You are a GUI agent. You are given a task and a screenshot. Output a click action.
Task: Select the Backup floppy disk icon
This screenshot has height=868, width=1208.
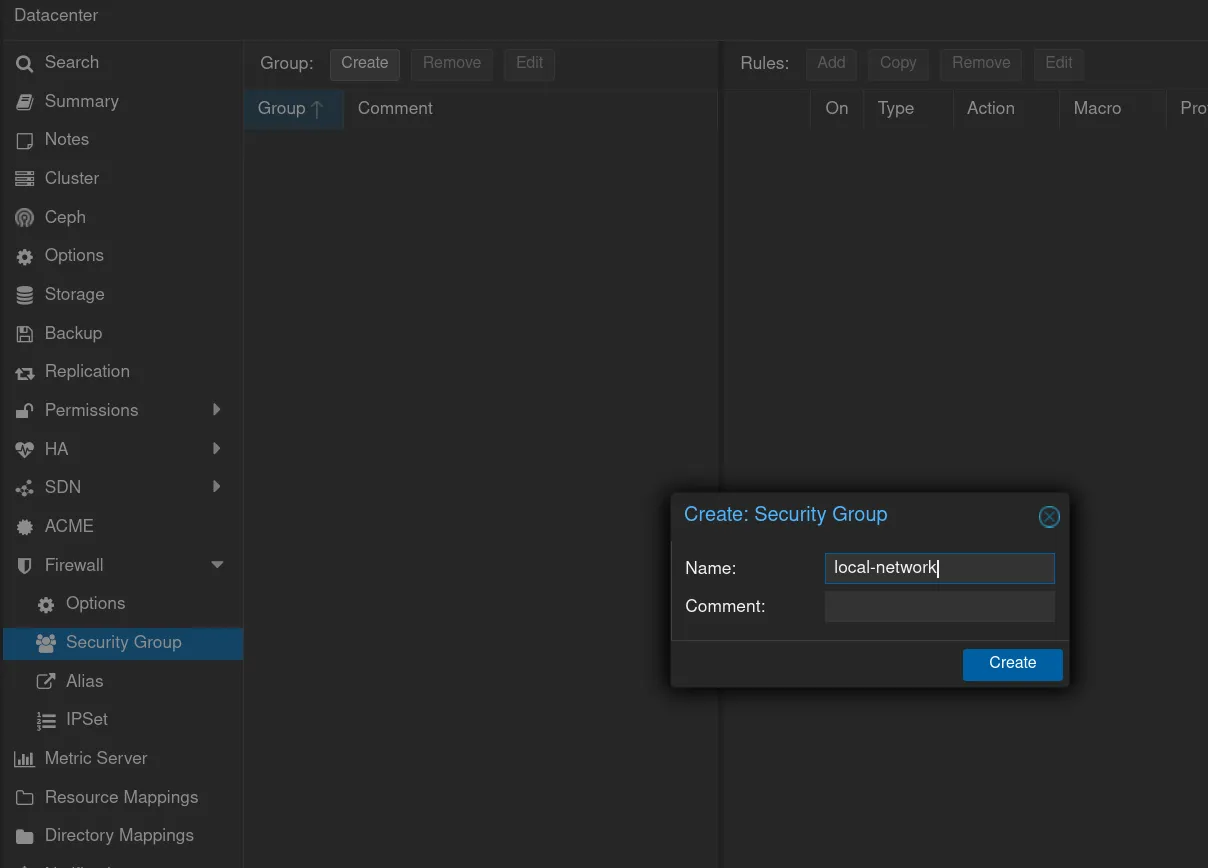pyautogui.click(x=25, y=334)
